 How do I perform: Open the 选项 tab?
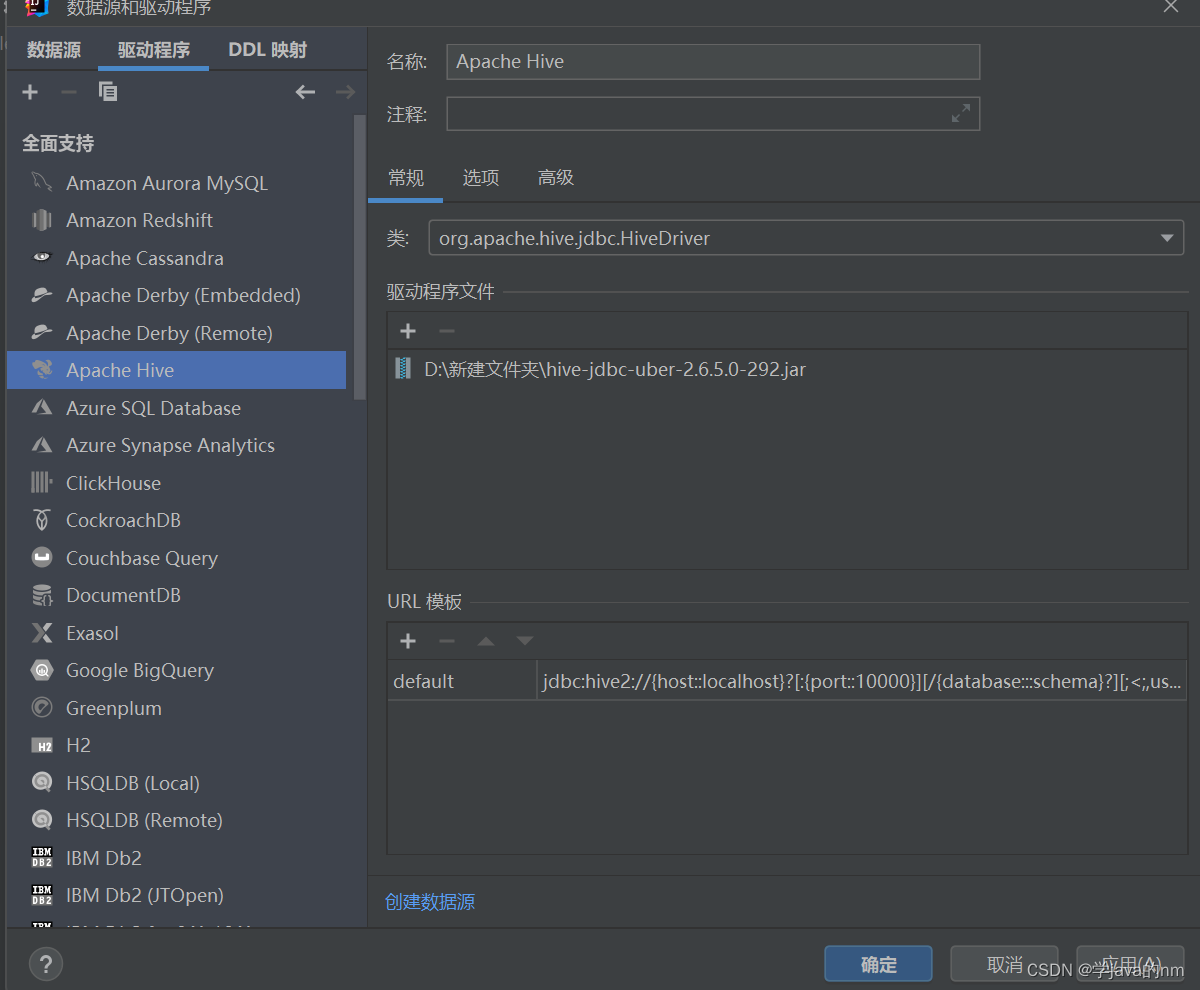point(481,178)
